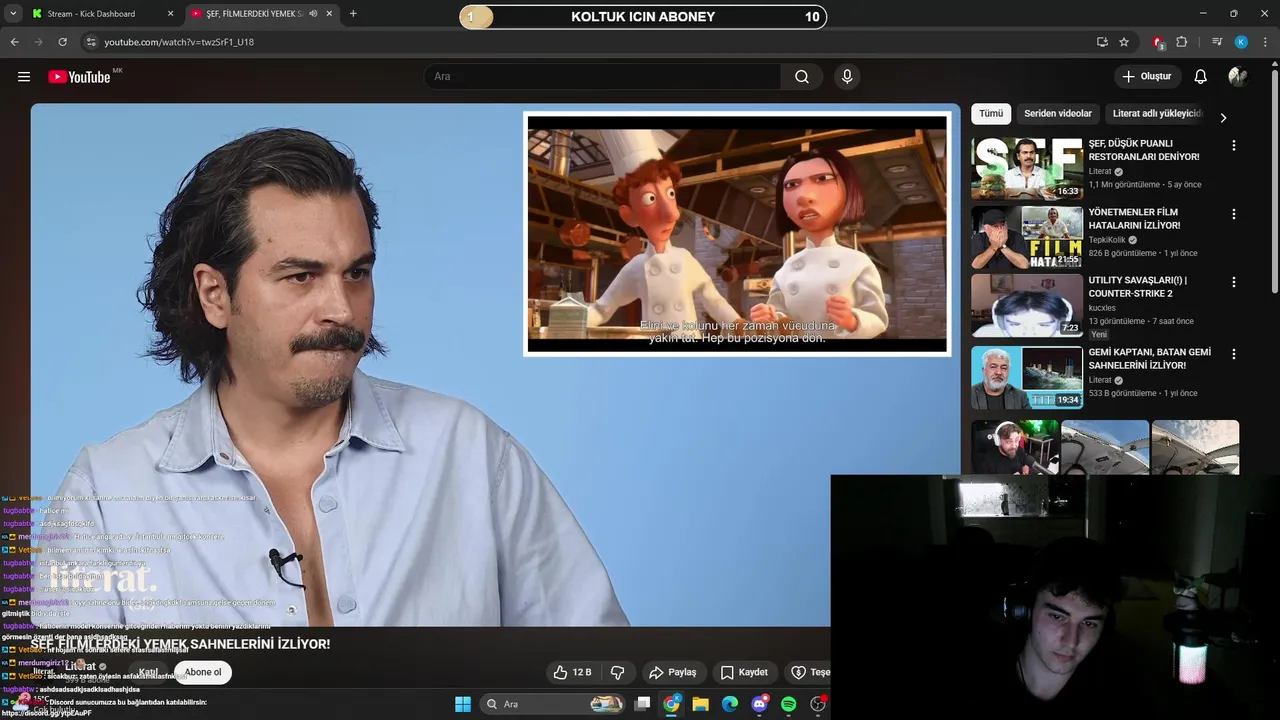
Task: Open File Explorer from taskbar
Action: click(701, 704)
